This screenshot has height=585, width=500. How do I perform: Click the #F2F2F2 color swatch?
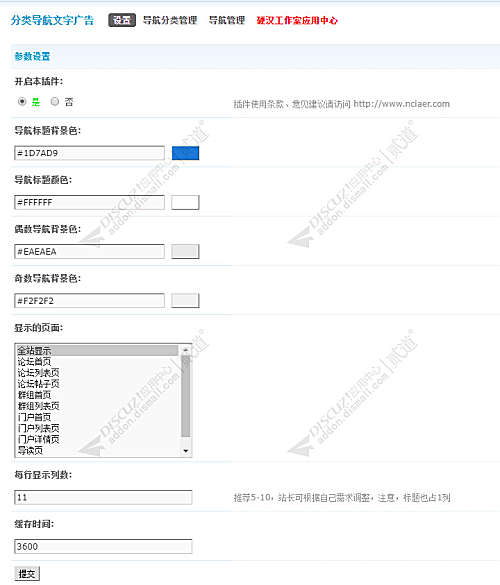click(x=185, y=301)
